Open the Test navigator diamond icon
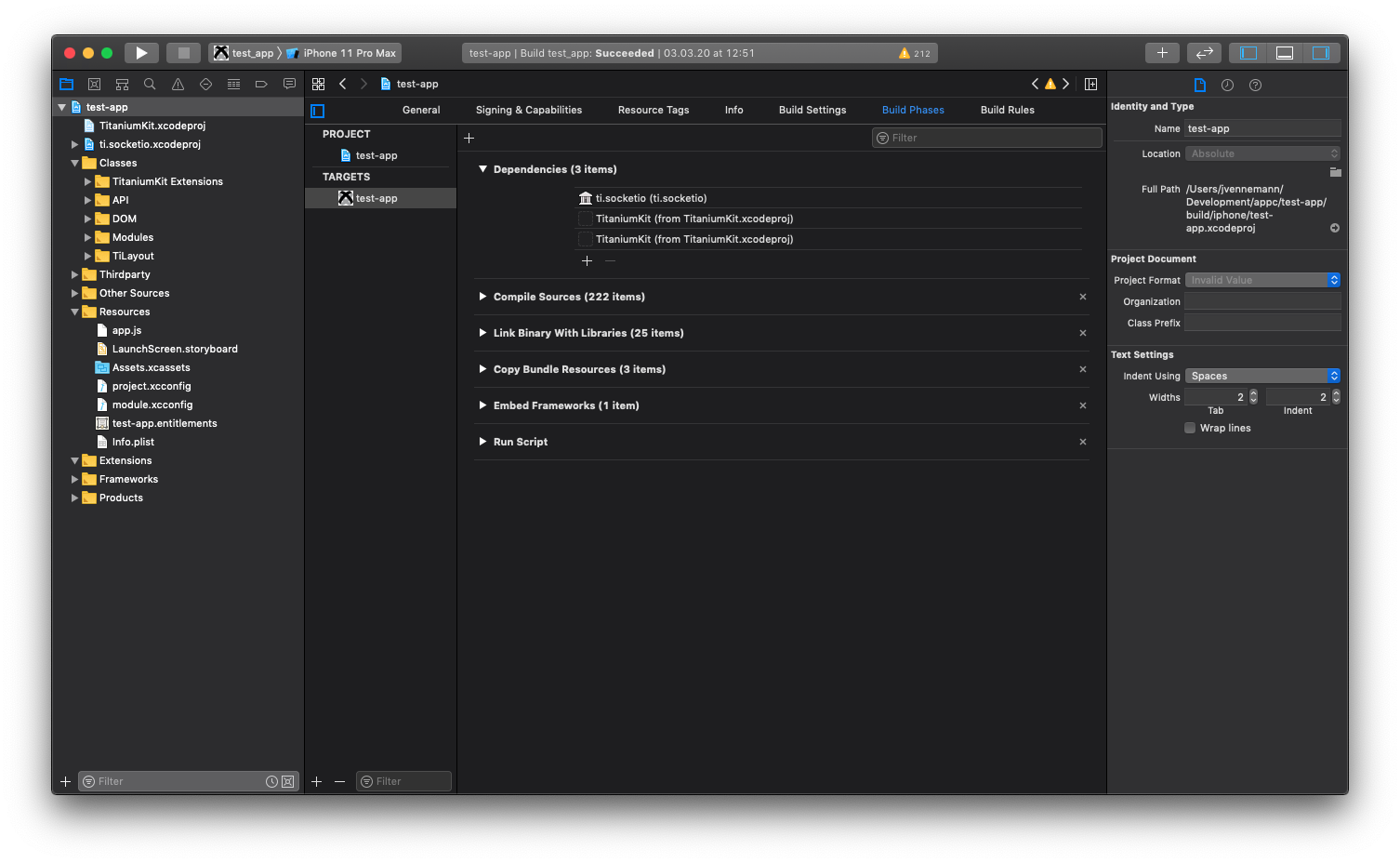The height and width of the screenshot is (863, 1400). tap(205, 84)
